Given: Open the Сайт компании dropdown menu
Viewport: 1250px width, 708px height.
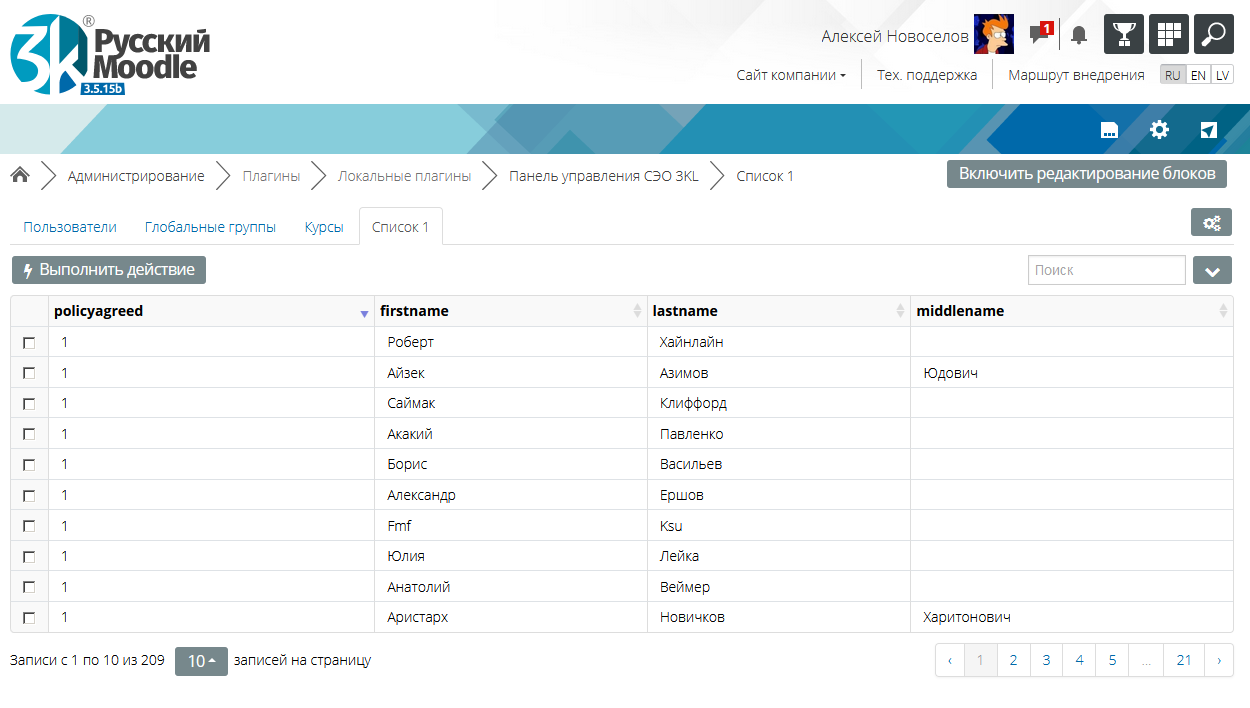Looking at the screenshot, I should click(791, 75).
